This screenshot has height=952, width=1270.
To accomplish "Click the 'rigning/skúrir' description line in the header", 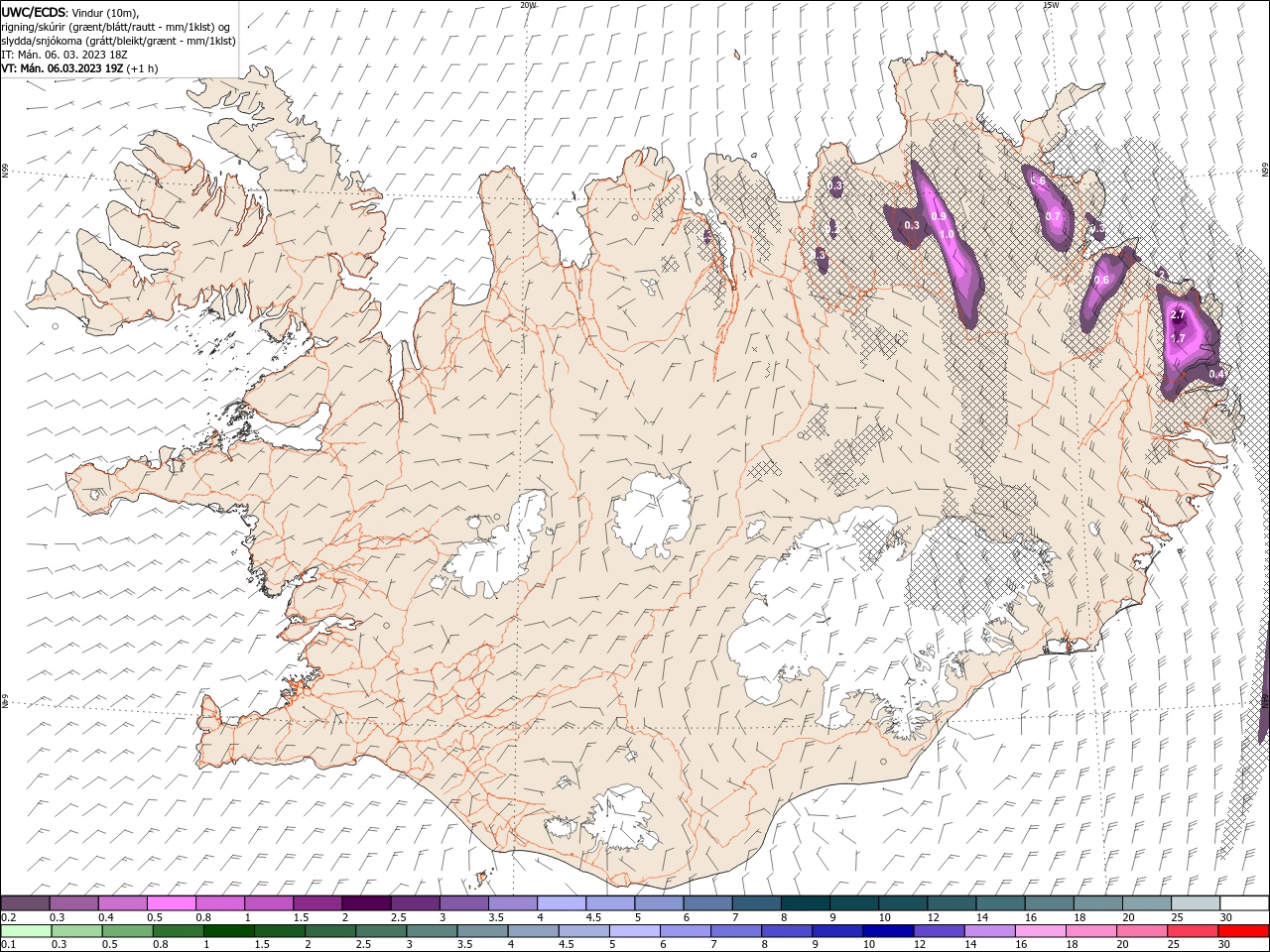I will coord(116,27).
